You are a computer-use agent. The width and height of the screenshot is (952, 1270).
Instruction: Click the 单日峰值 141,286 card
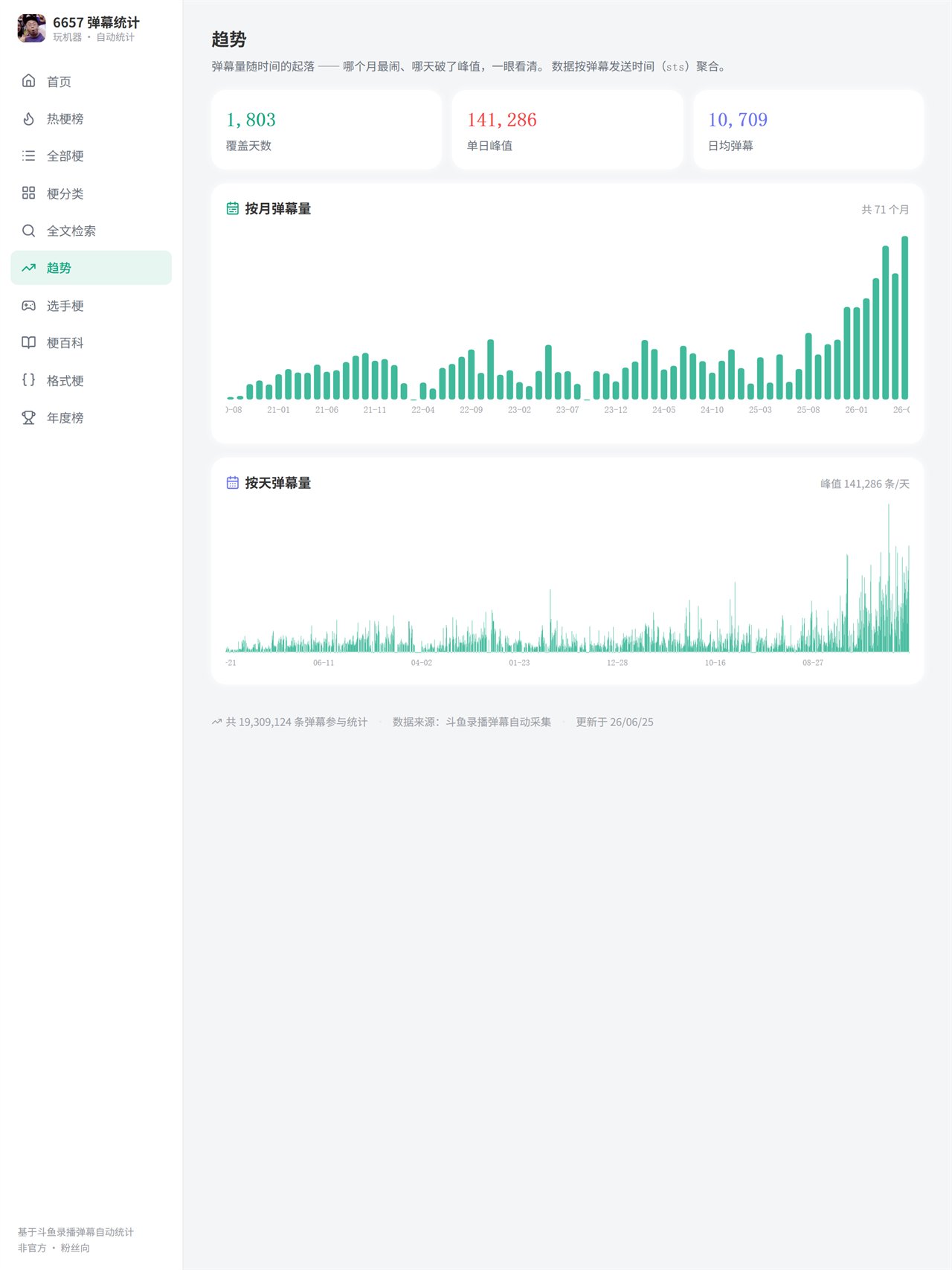(567, 129)
